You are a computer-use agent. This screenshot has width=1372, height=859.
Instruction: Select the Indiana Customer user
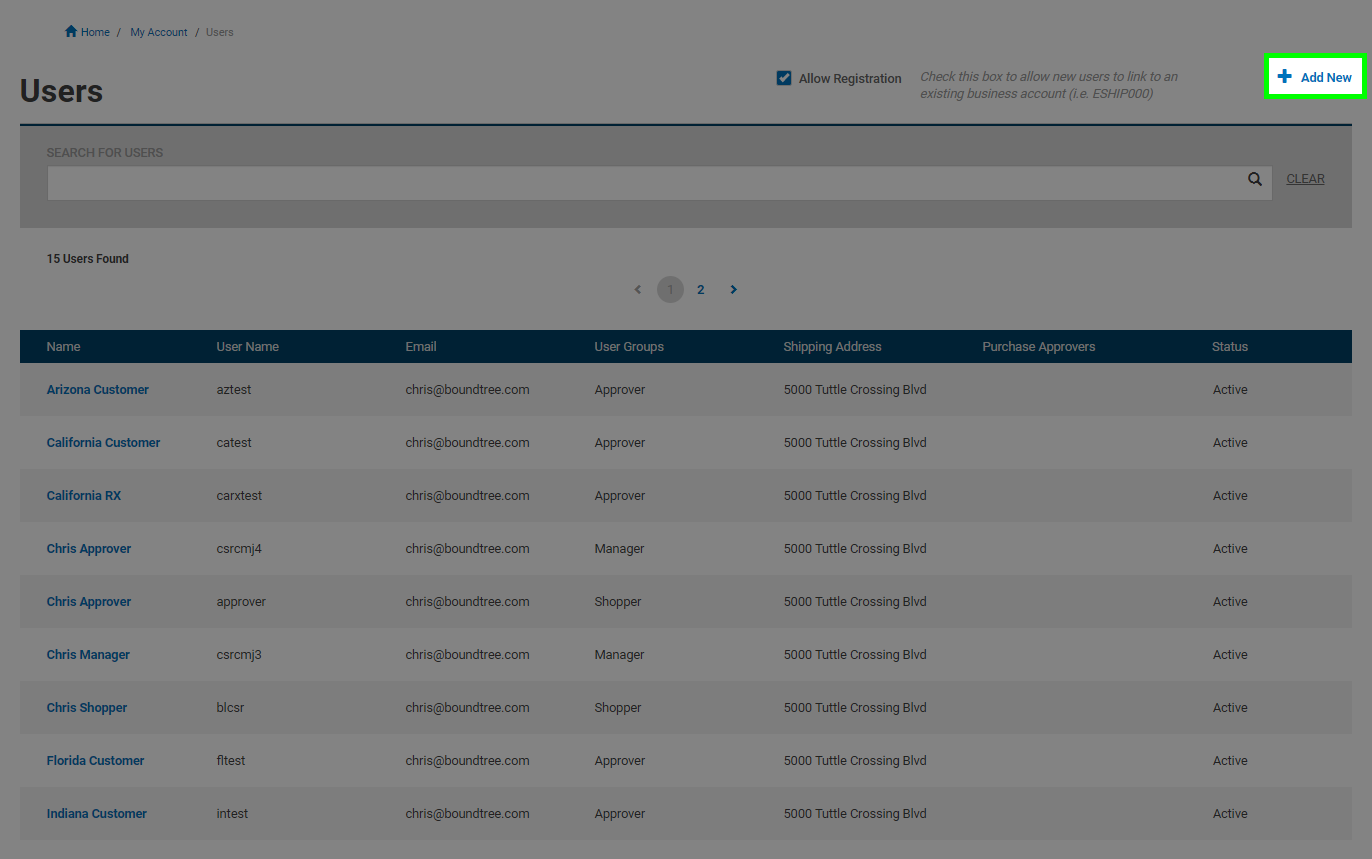96,813
